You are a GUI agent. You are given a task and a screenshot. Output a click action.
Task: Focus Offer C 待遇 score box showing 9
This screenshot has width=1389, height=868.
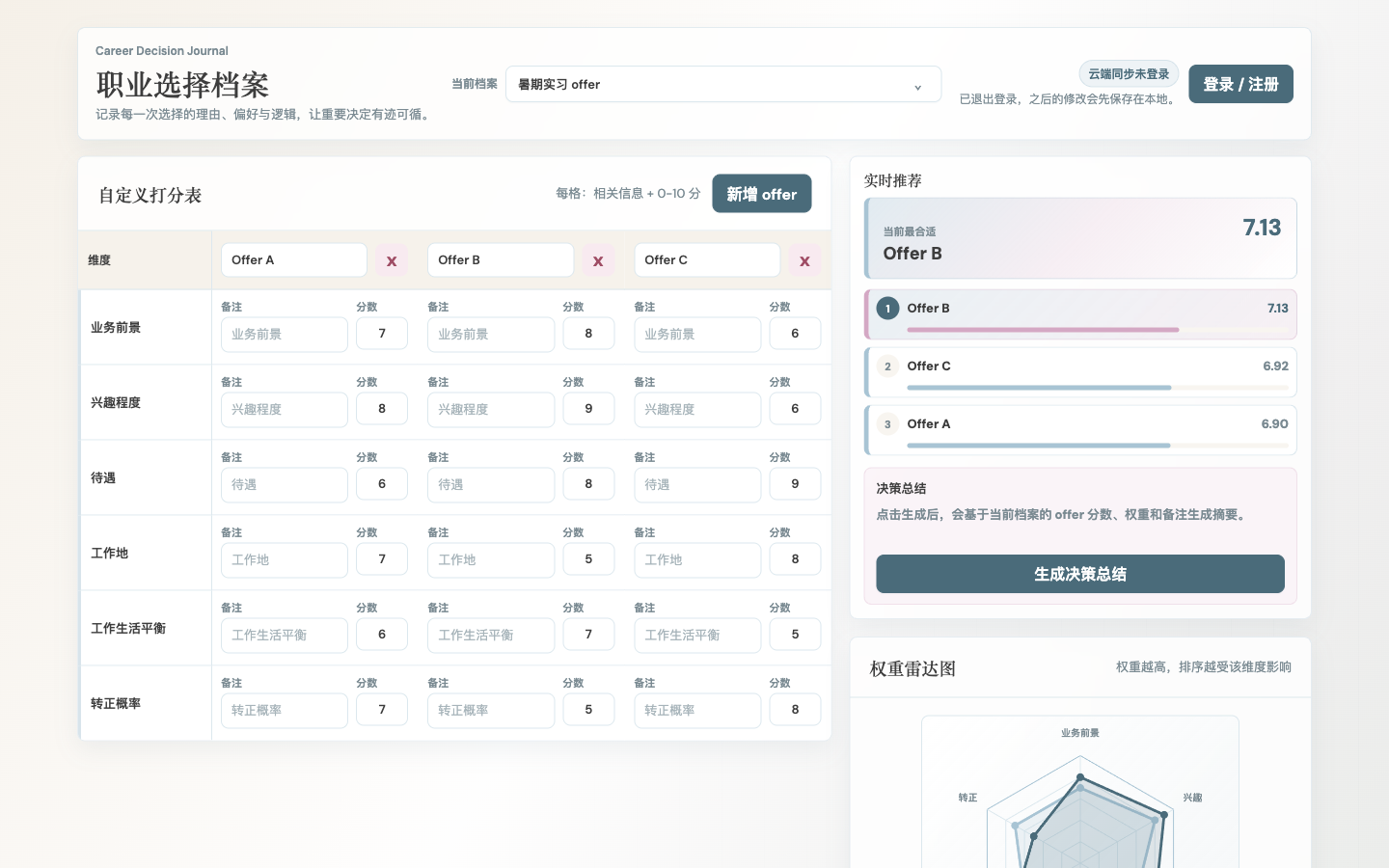[795, 484]
